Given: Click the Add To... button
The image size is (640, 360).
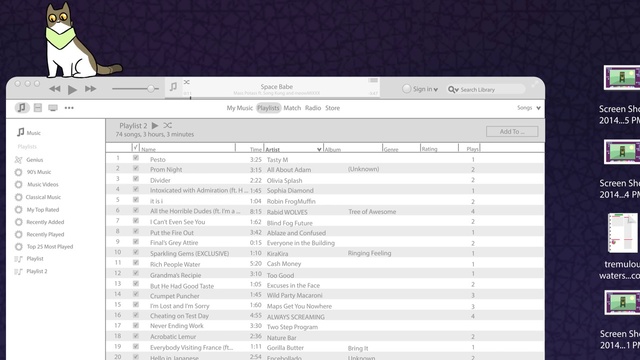Looking at the screenshot, I should [x=512, y=131].
